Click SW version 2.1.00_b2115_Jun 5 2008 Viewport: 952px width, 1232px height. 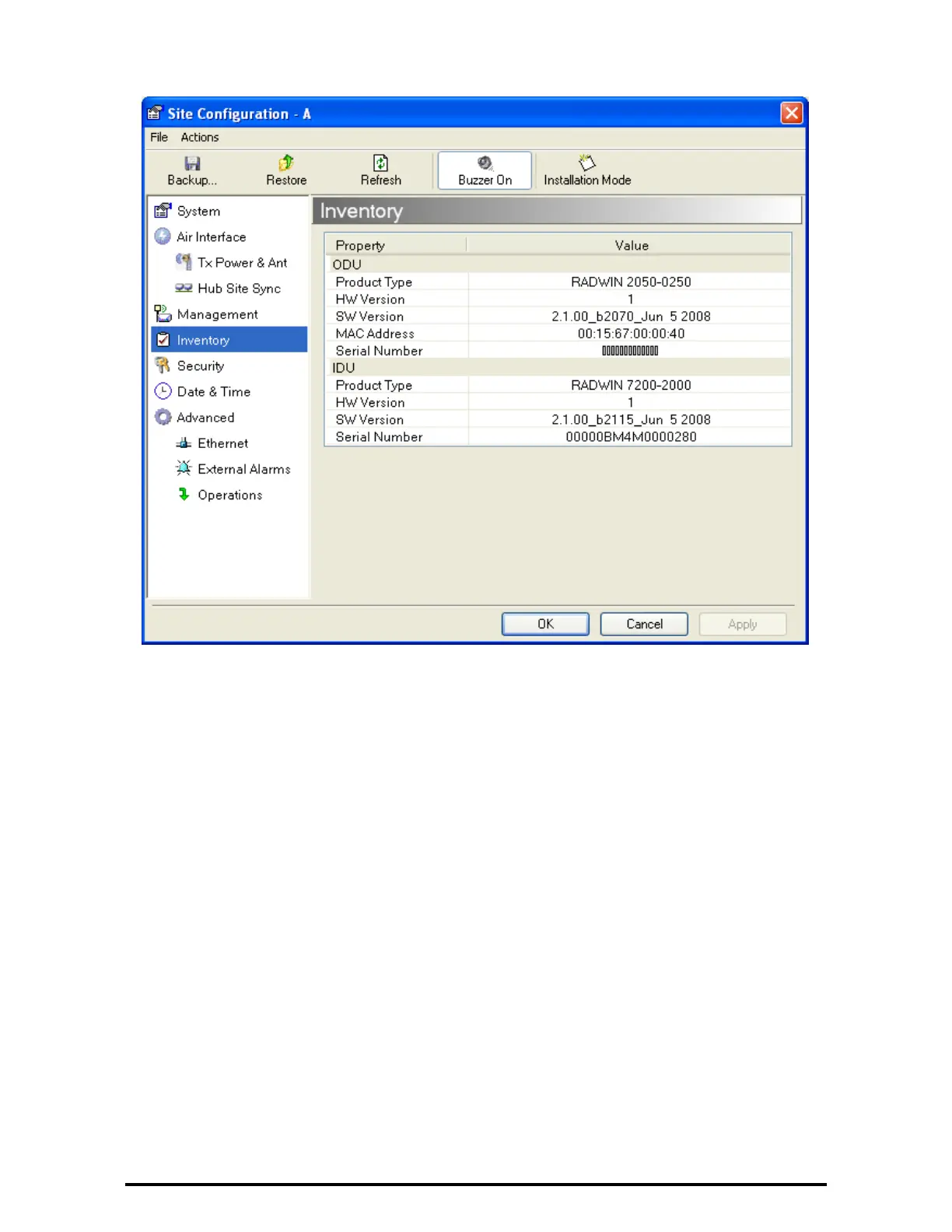pyautogui.click(x=631, y=419)
